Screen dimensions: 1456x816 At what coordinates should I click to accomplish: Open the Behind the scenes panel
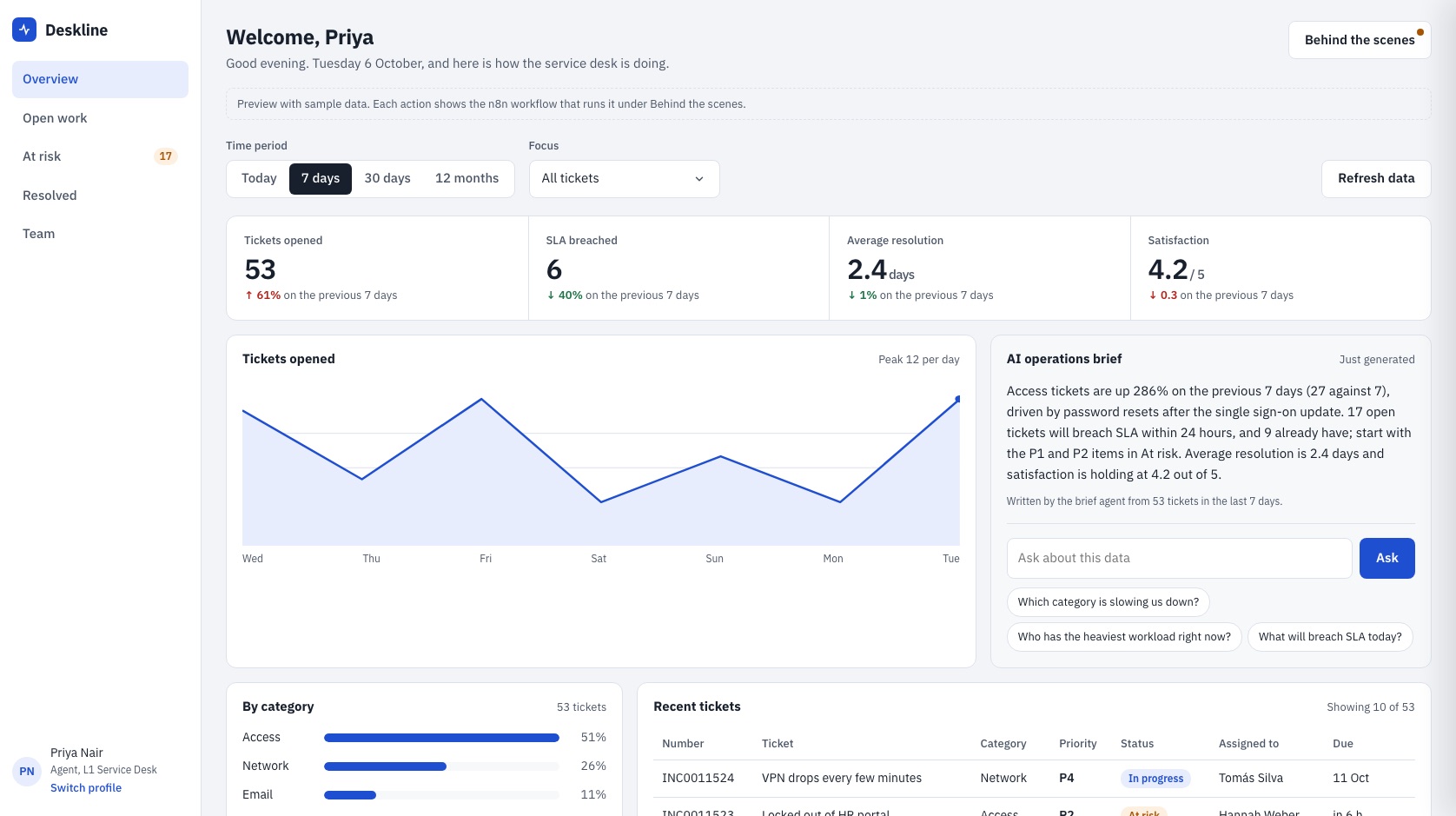pyautogui.click(x=1359, y=40)
